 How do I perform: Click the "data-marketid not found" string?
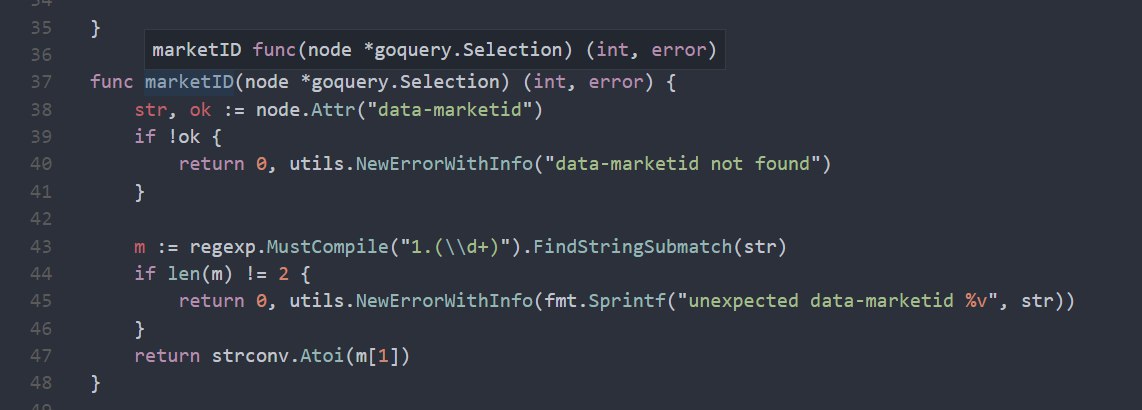coord(684,164)
